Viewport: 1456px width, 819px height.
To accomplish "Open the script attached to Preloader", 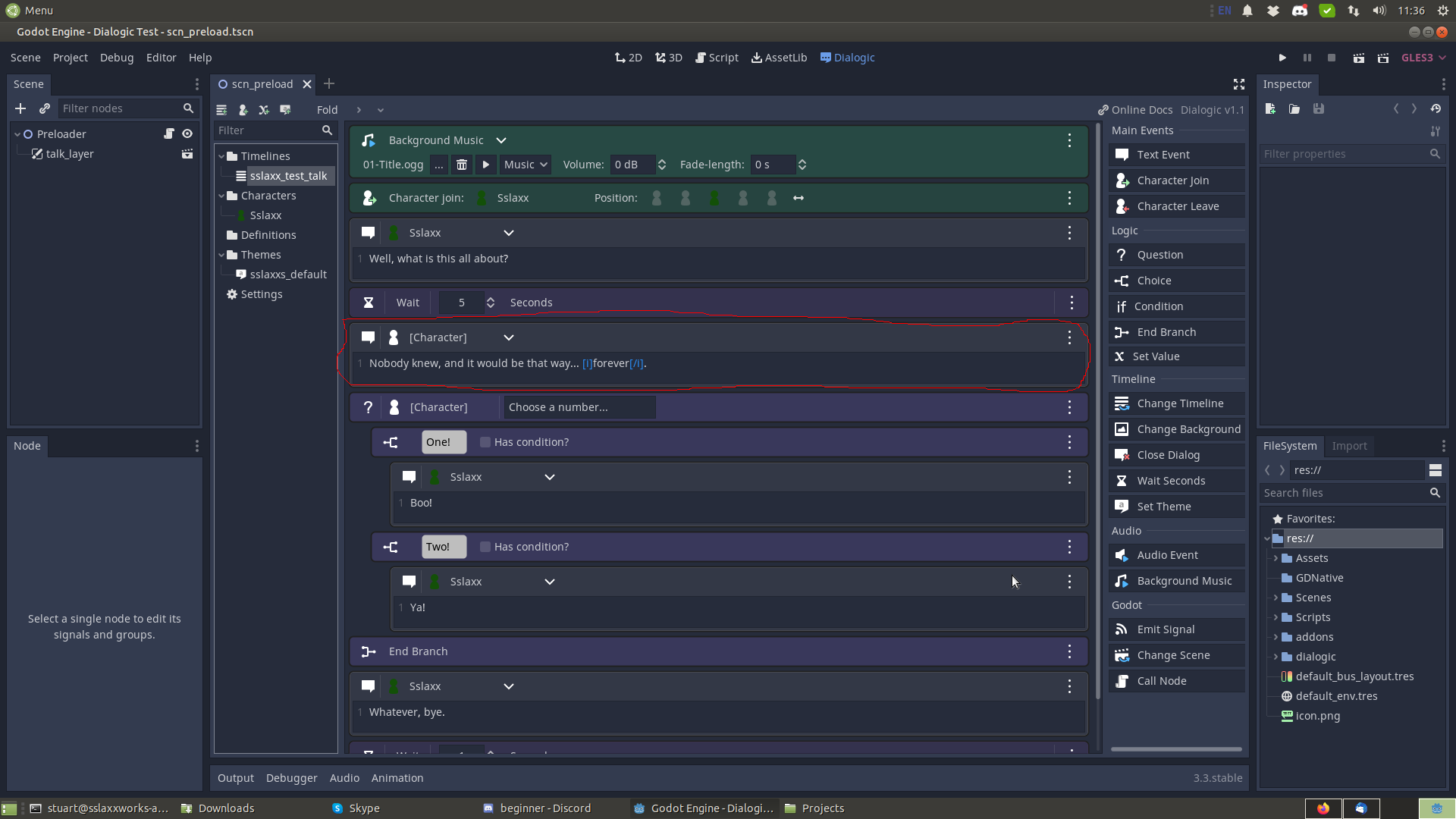I will tap(169, 133).
